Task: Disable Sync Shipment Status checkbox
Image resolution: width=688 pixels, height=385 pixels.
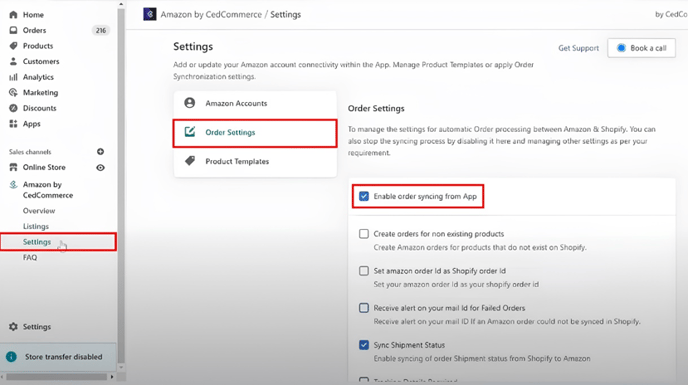Action: click(x=364, y=345)
